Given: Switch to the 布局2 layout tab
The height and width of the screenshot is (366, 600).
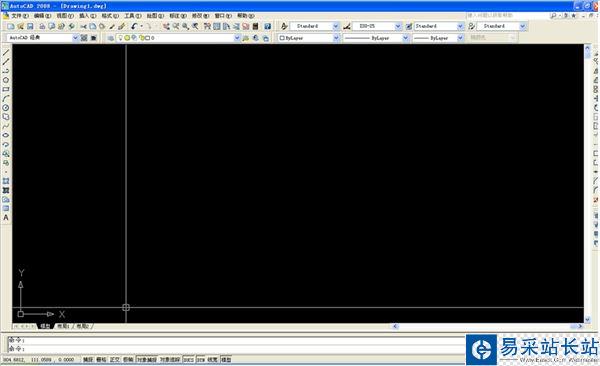Looking at the screenshot, I should point(83,326).
